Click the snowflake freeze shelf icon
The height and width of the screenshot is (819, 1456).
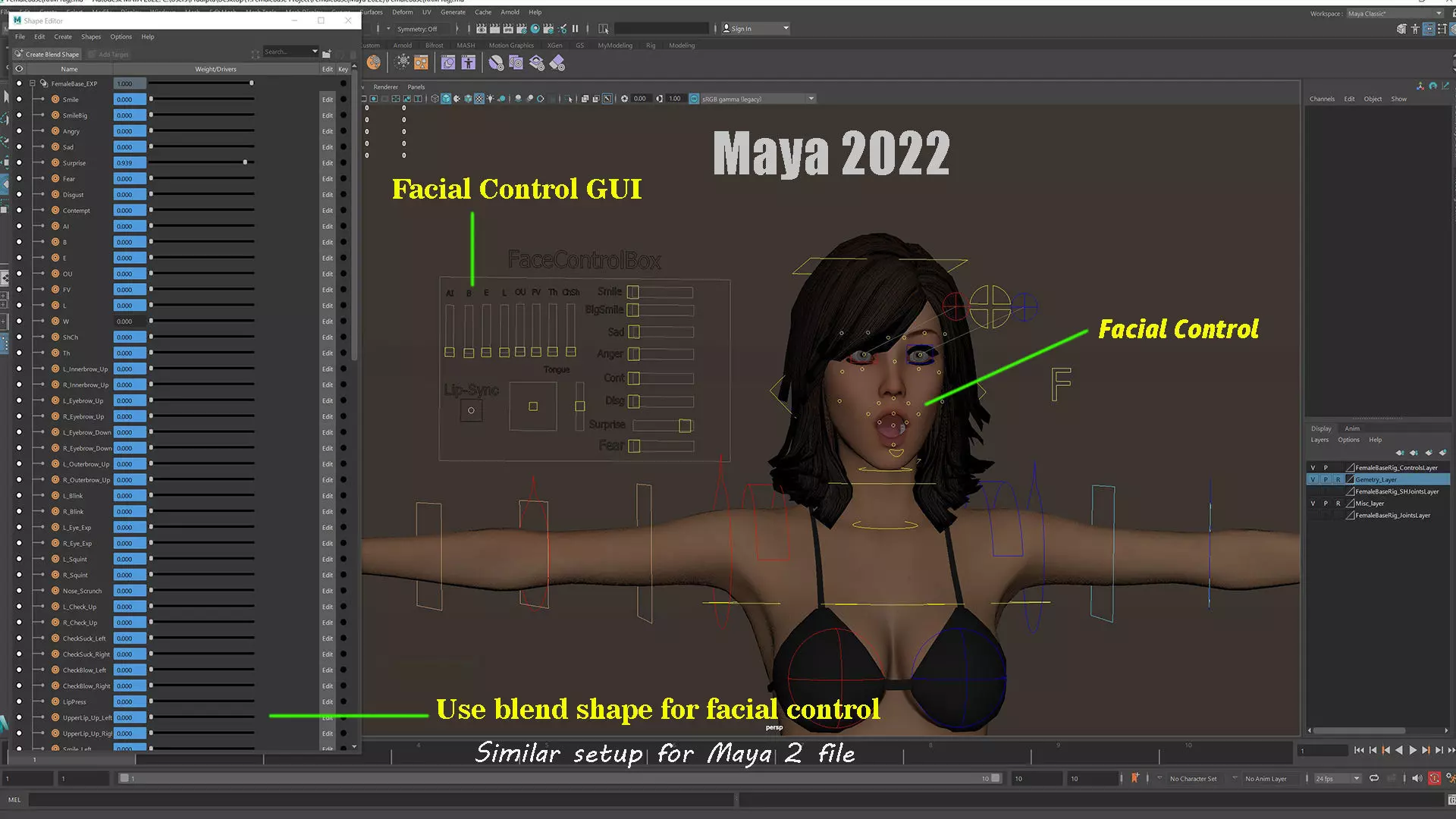point(402,63)
